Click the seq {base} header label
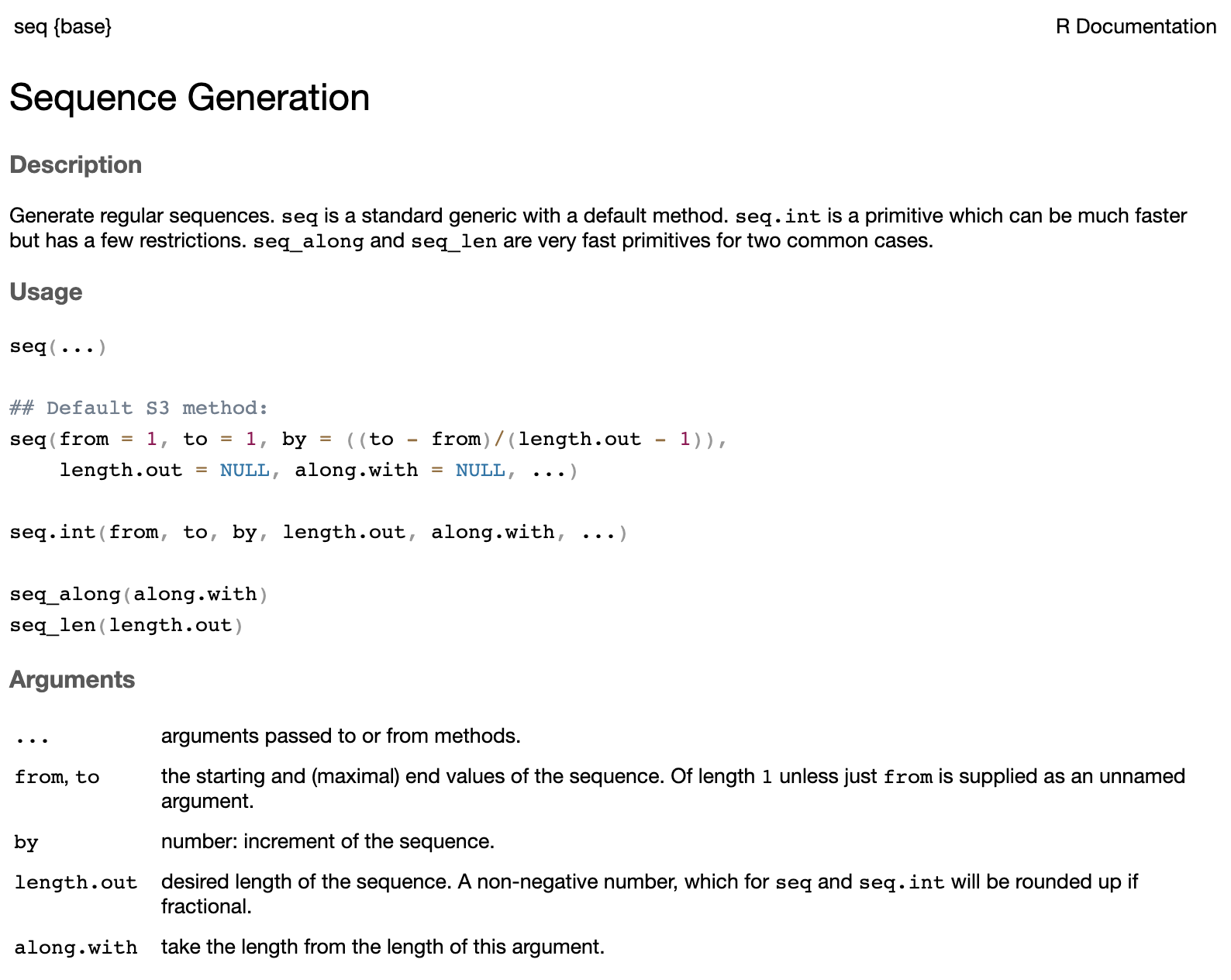Viewport: 1231px width, 980px height. point(63,26)
